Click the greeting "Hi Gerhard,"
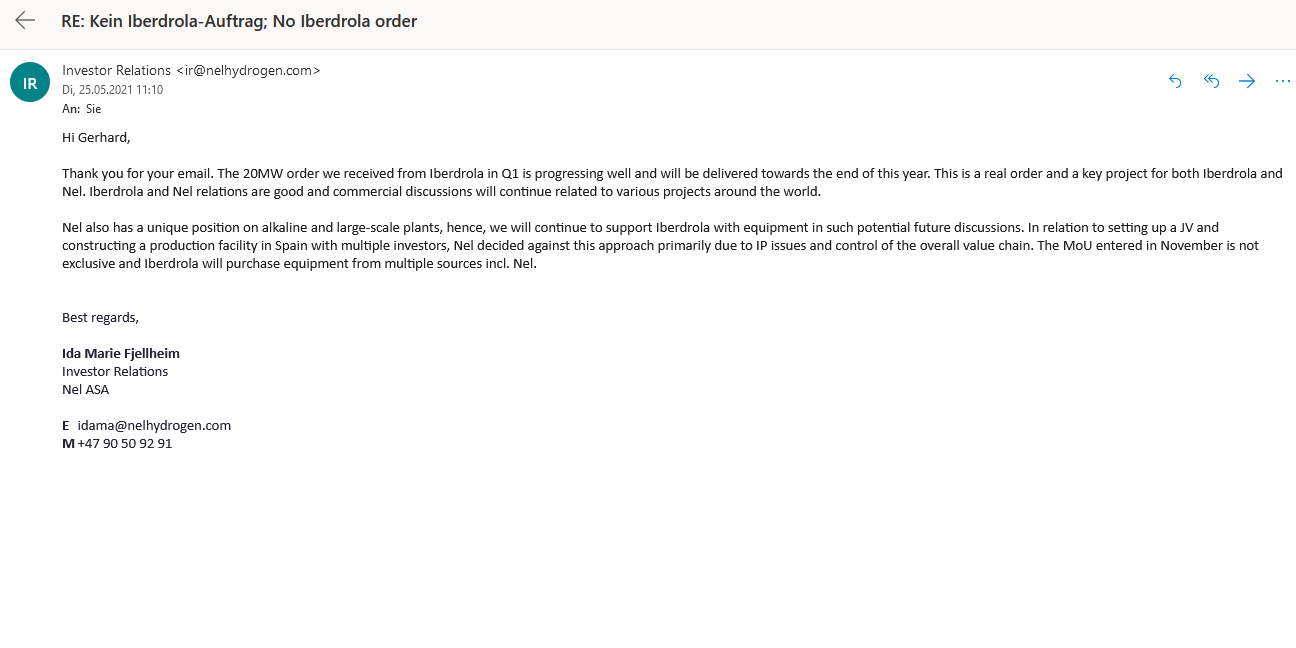 tap(96, 137)
